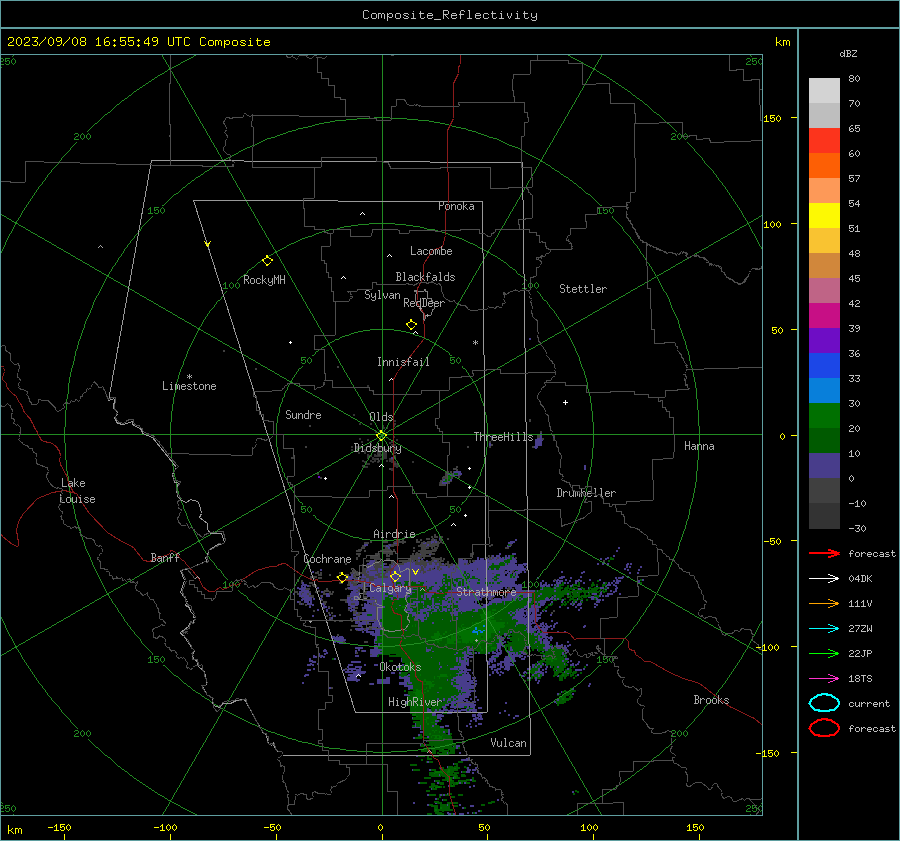The image size is (900, 841).
Task: Click the Stettler map label
Action: [583, 289]
